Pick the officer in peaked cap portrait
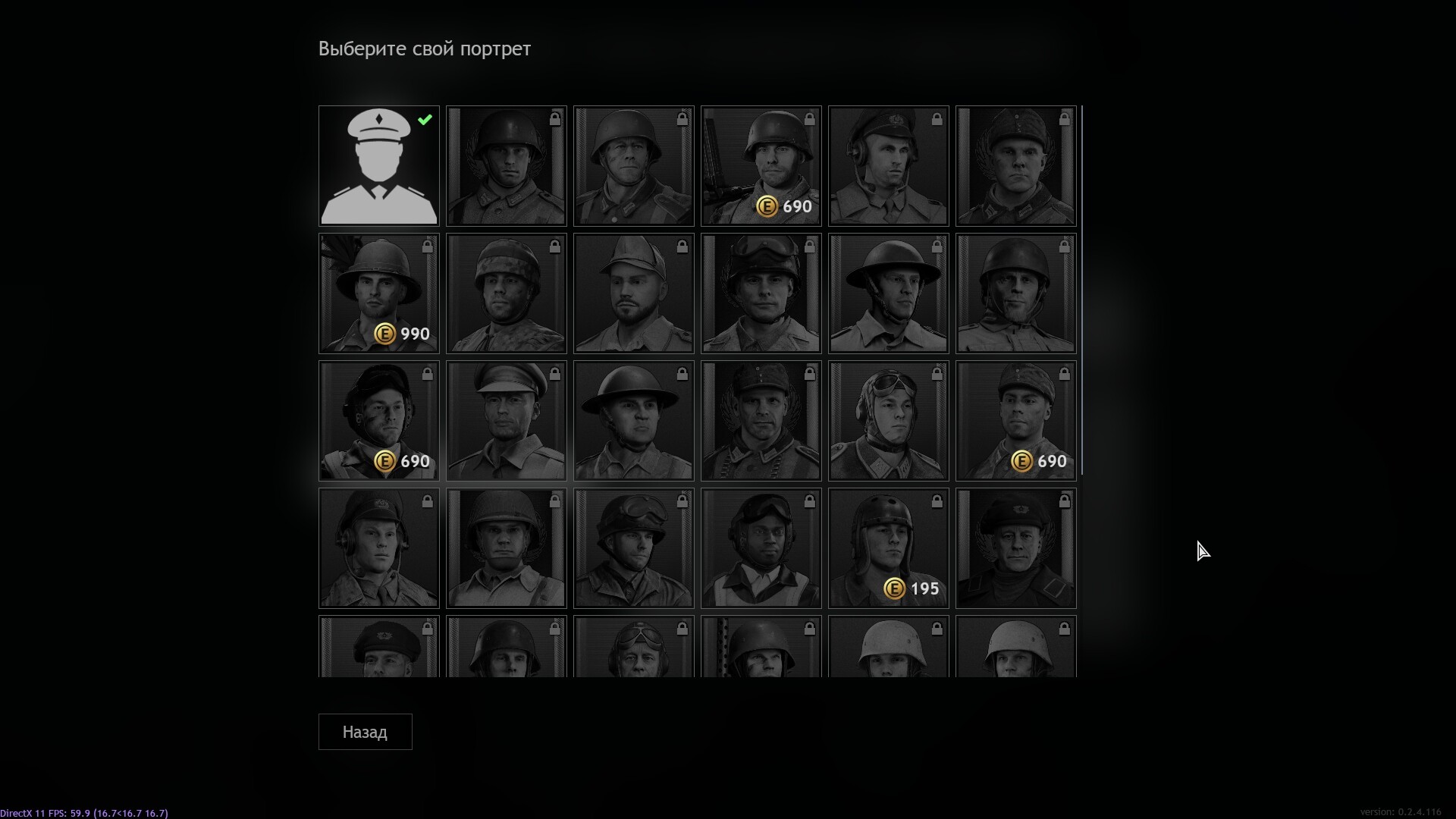The image size is (1456, 819). pos(507,421)
